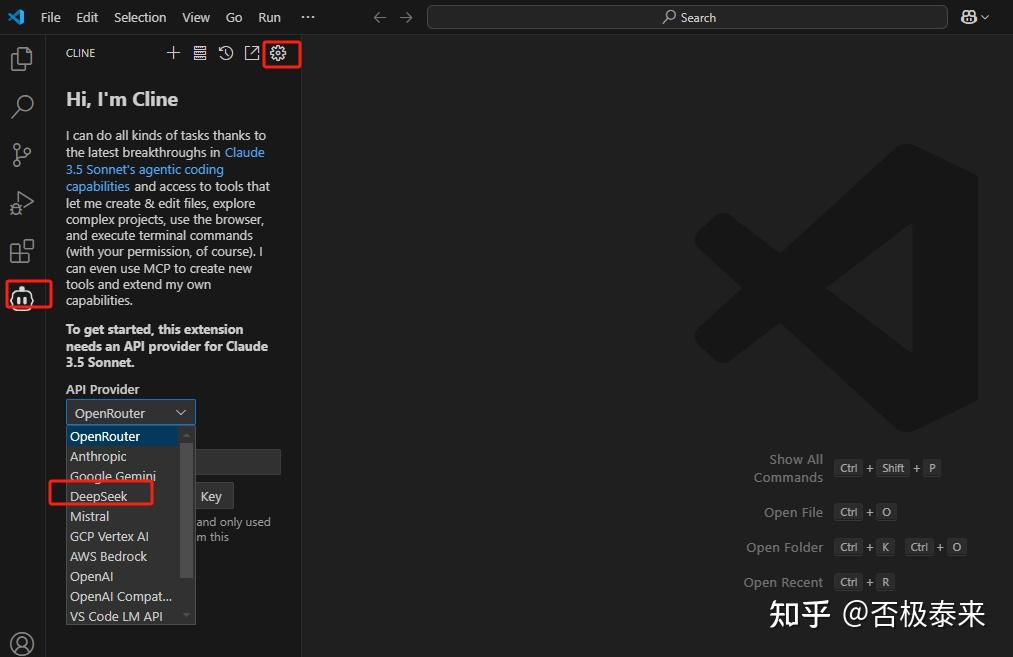Select DeepSeek from the provider list
Screen dimensions: 1013x657
(x=100, y=496)
